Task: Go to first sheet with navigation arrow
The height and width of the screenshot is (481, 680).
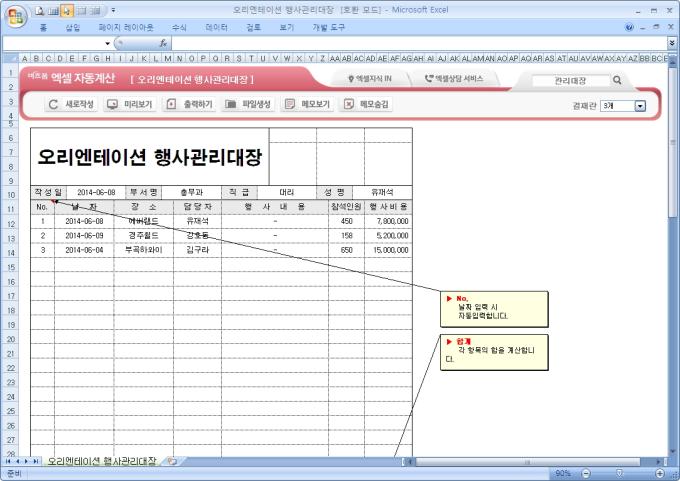Action: pyautogui.click(x=8, y=461)
